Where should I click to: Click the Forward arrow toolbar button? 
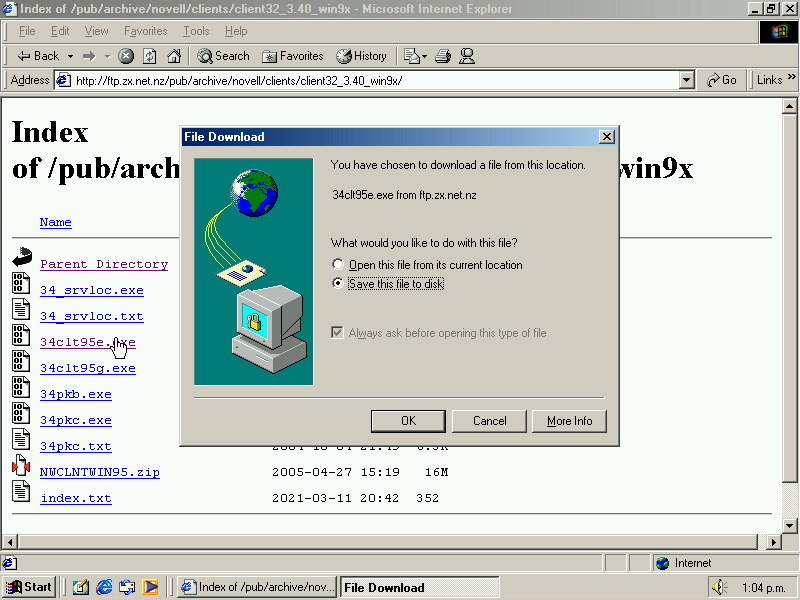[x=89, y=56]
